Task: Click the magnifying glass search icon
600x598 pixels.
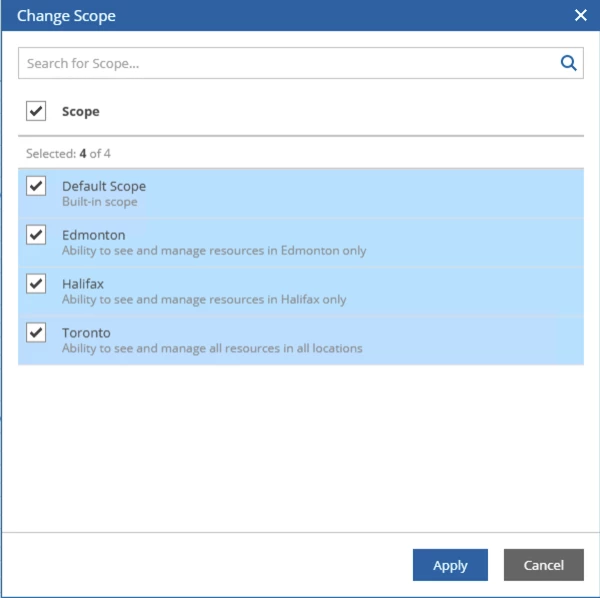Action: click(568, 63)
